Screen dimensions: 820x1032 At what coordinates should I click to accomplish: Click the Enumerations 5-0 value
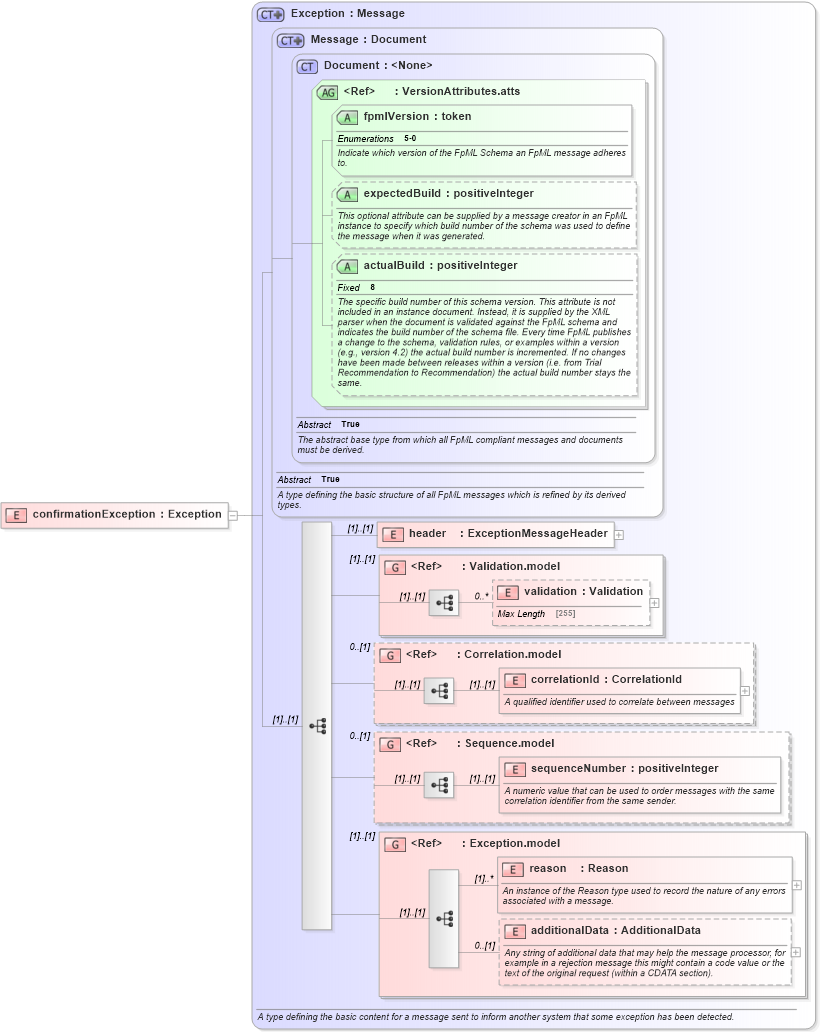(x=410, y=138)
